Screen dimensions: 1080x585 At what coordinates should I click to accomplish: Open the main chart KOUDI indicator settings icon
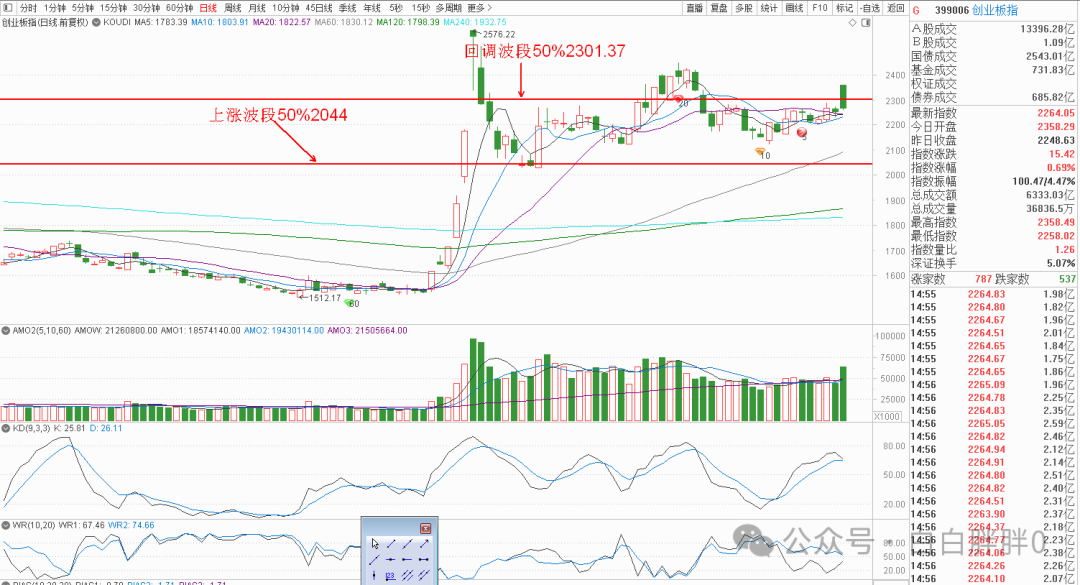96,22
